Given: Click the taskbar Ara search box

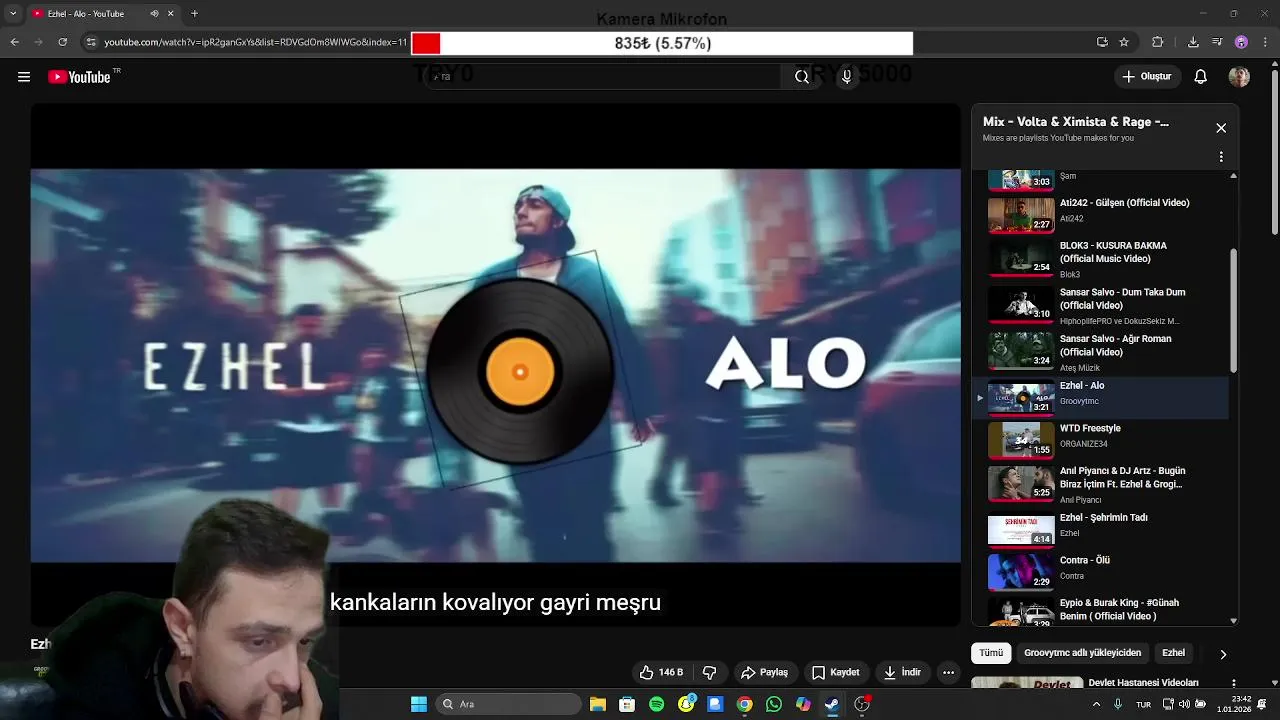Looking at the screenshot, I should coord(509,704).
